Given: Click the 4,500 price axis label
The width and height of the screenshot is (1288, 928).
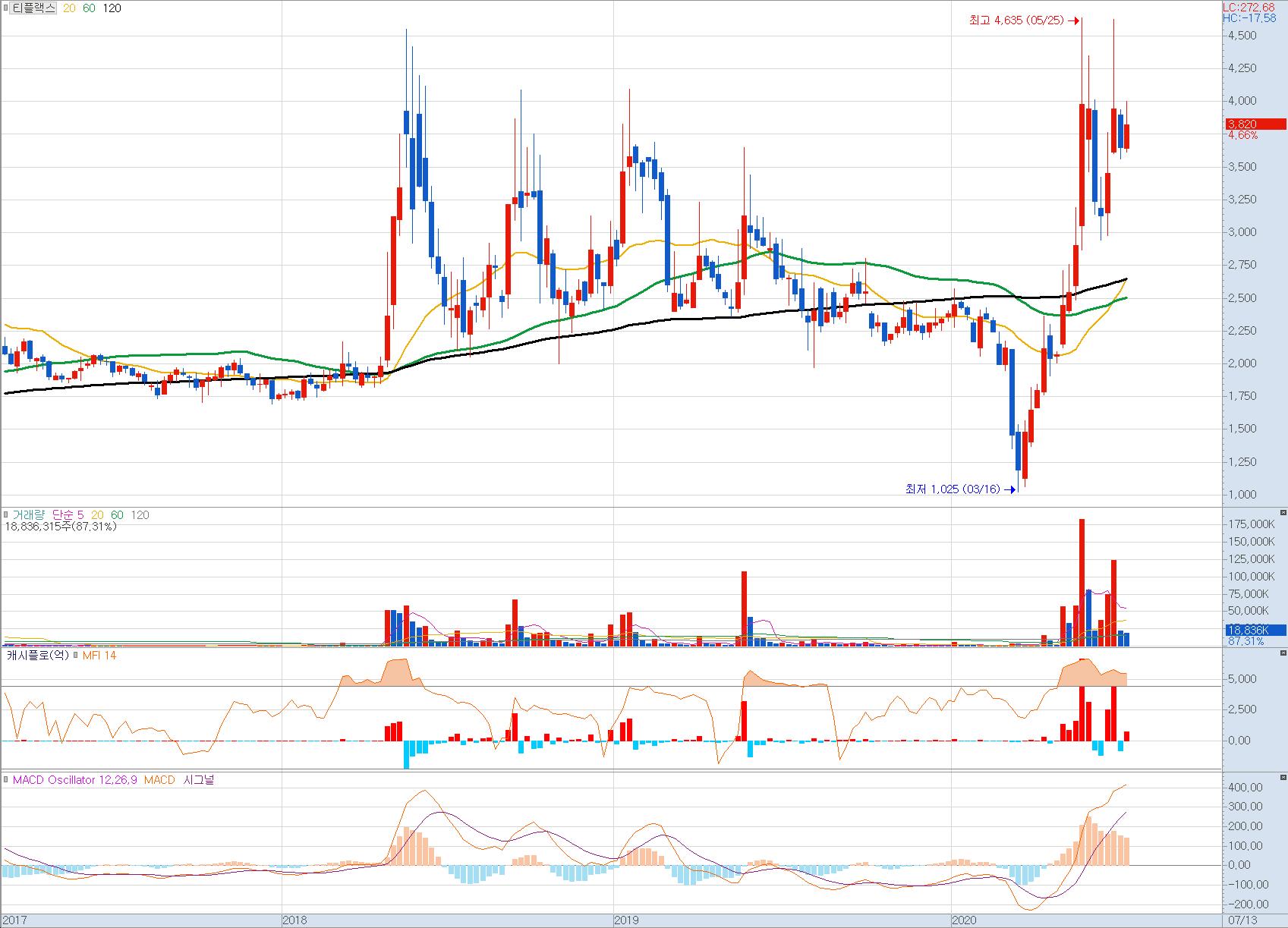Looking at the screenshot, I should pyautogui.click(x=1242, y=36).
